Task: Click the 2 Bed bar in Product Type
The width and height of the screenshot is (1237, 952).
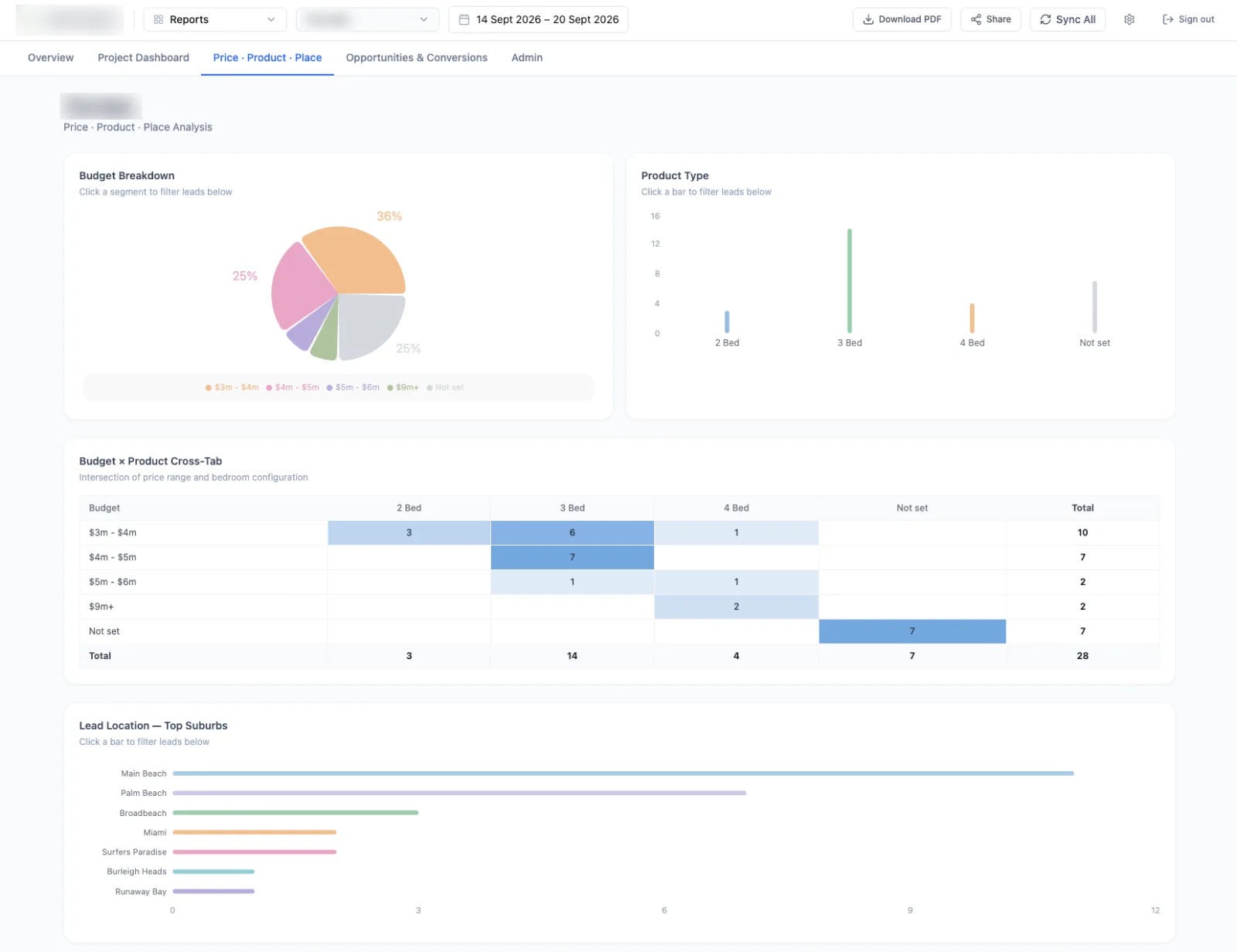Action: pos(727,321)
